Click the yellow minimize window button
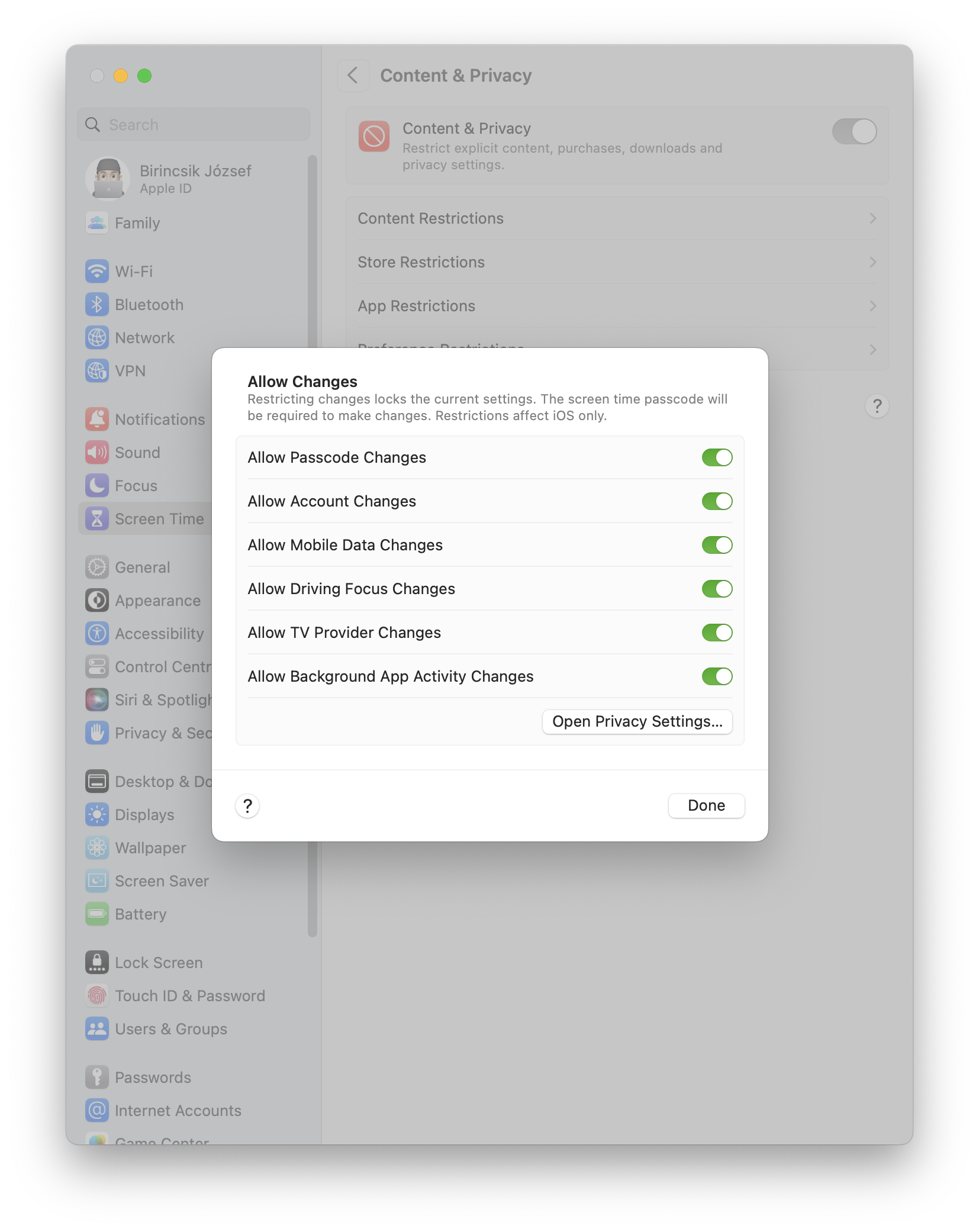Viewport: 979px width, 1232px height. [121, 76]
